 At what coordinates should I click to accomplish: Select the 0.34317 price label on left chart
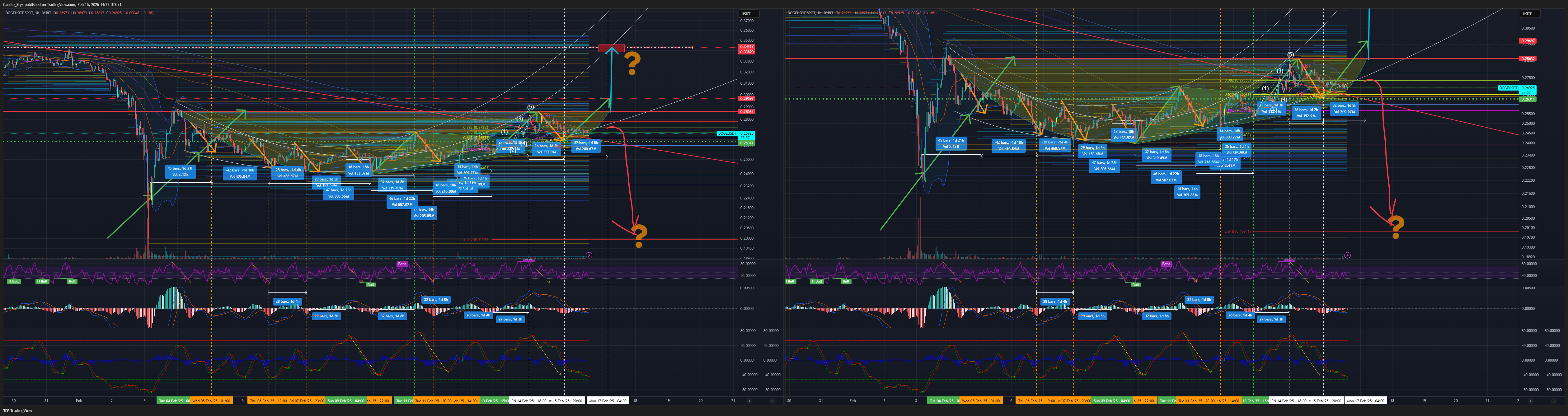click(x=747, y=47)
